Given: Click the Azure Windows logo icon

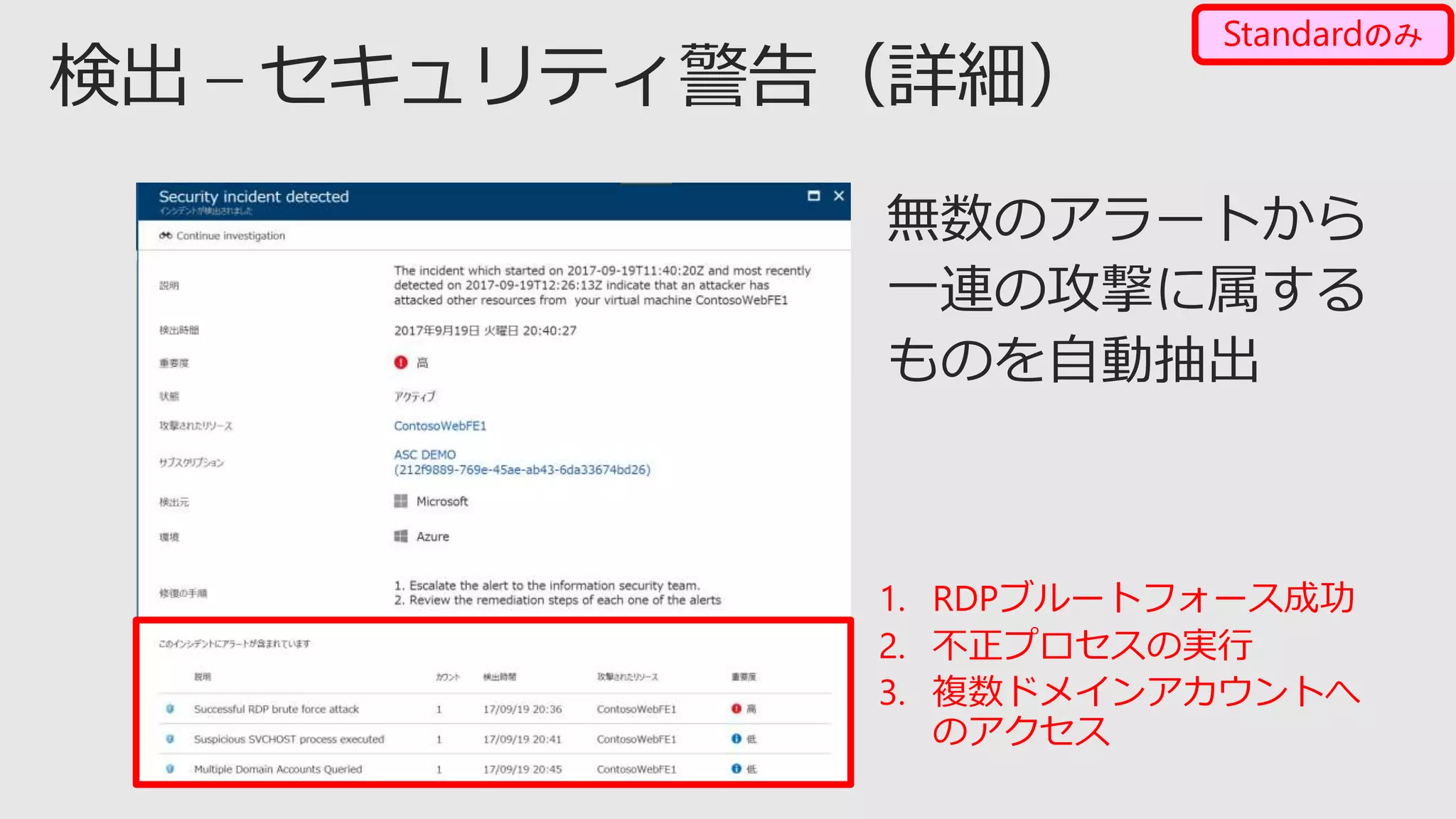Looking at the screenshot, I should [x=401, y=536].
